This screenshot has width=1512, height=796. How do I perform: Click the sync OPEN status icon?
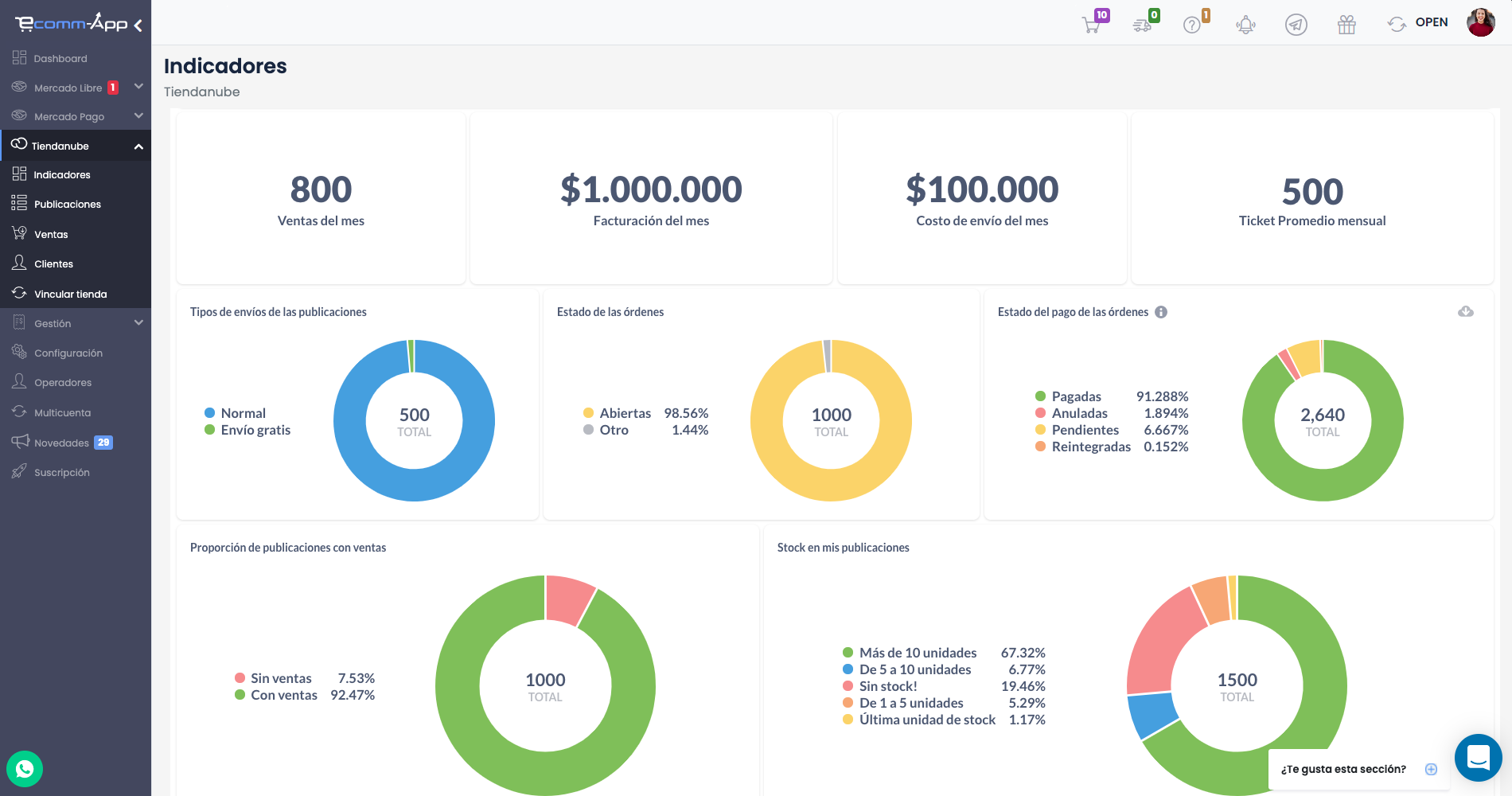1397,24
